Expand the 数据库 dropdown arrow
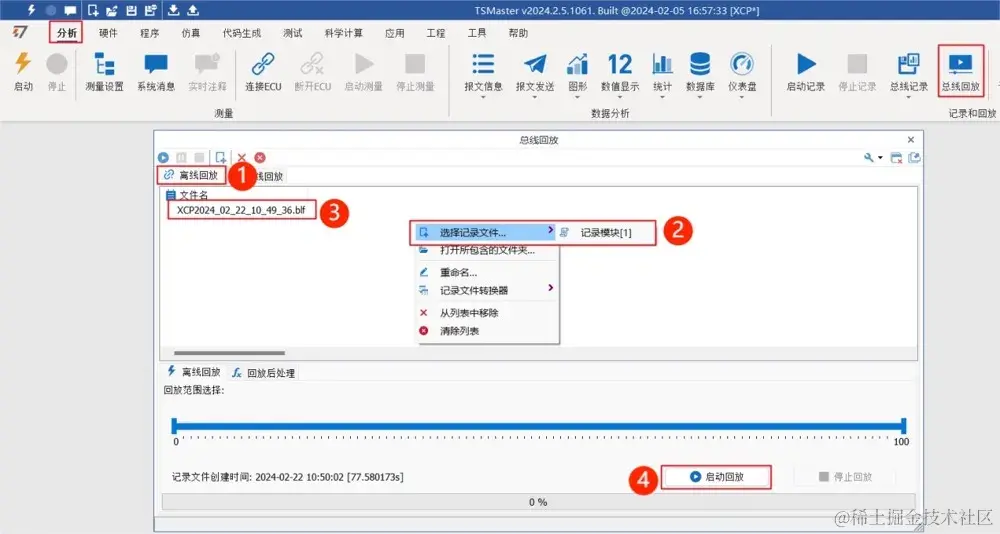1000x534 pixels. pos(700,97)
